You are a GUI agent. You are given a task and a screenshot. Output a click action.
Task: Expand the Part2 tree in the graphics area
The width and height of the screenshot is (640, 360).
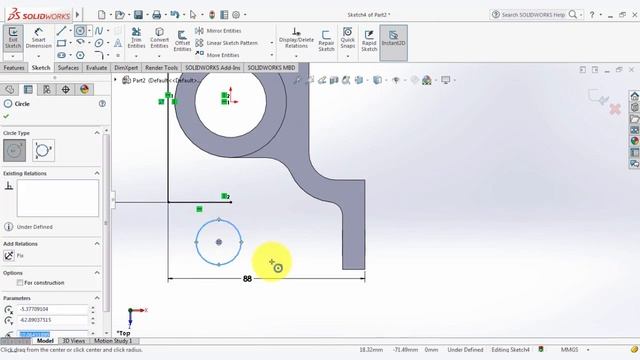[116, 80]
